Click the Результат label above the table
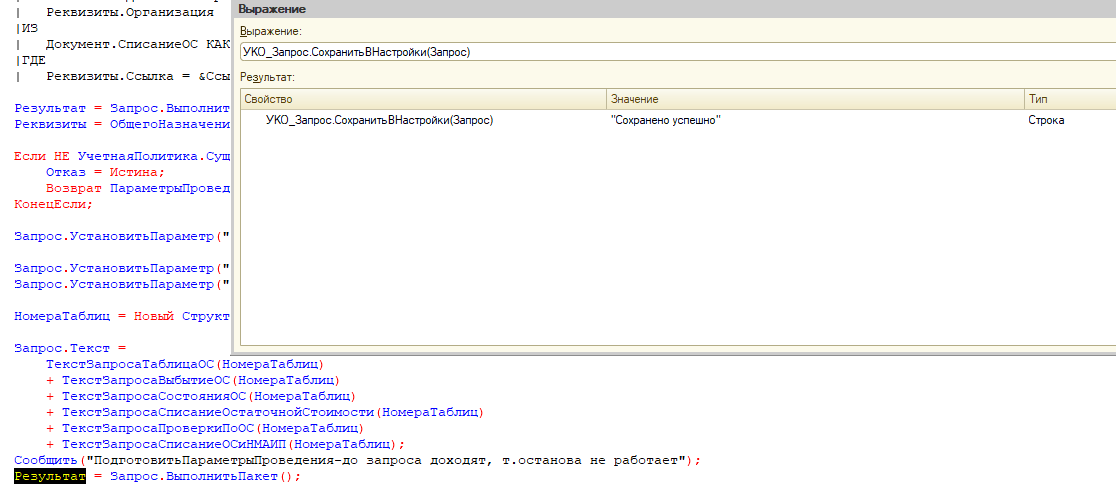This screenshot has height=503, width=1116. (x=267, y=77)
